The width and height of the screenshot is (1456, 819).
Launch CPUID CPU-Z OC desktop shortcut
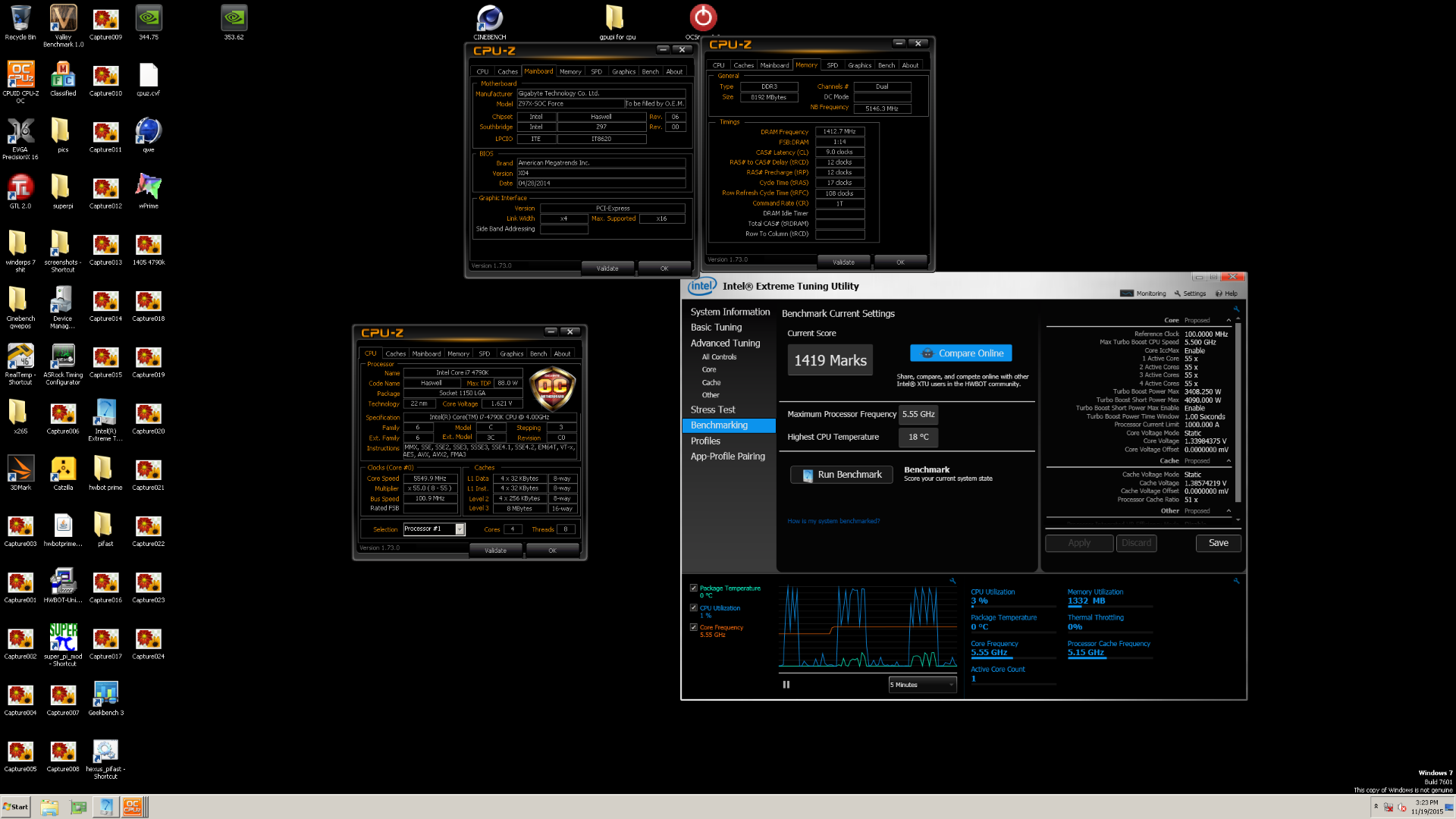(x=20, y=82)
